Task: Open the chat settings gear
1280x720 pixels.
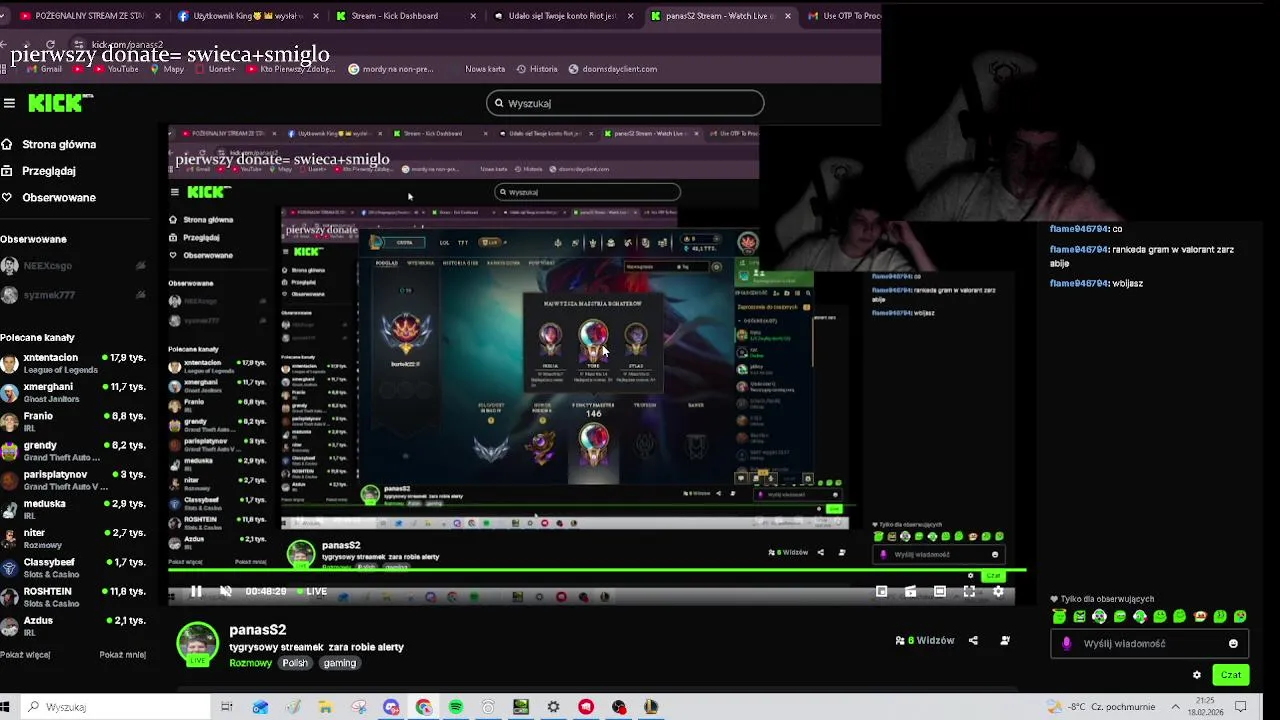Action: tap(1197, 675)
